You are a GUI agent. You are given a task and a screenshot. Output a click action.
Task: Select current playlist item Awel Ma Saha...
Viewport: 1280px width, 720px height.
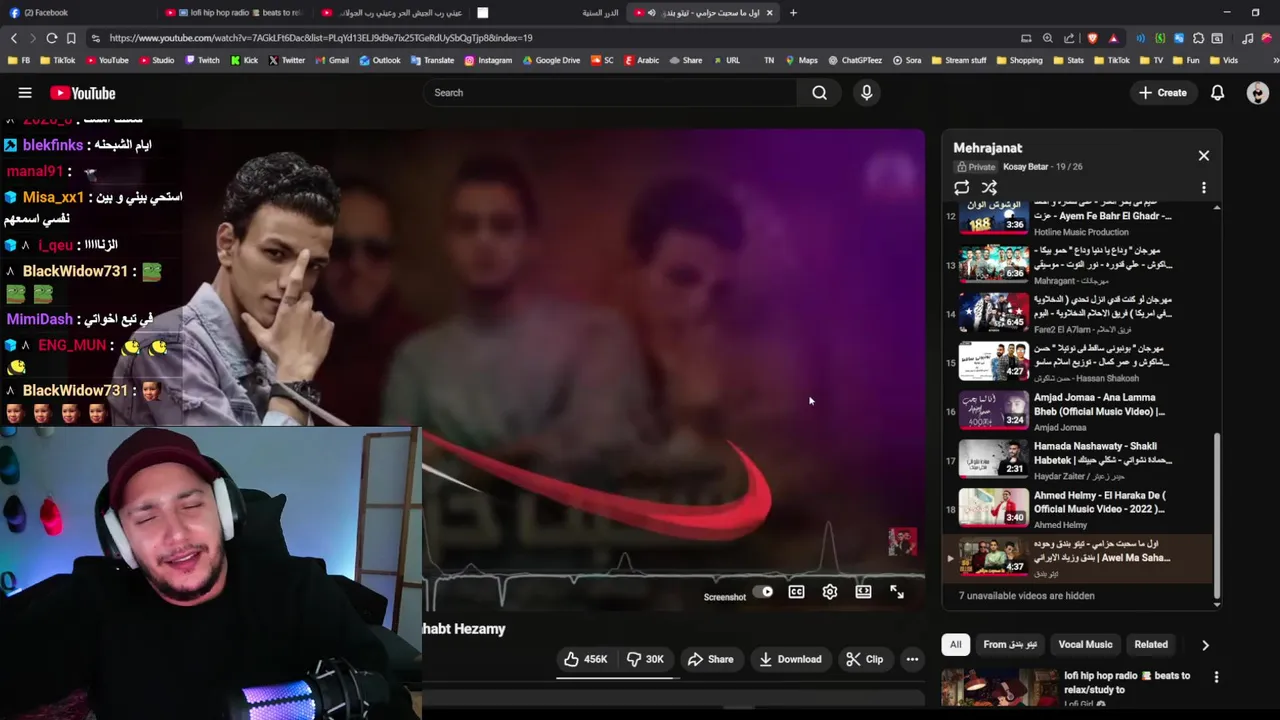coord(1077,558)
